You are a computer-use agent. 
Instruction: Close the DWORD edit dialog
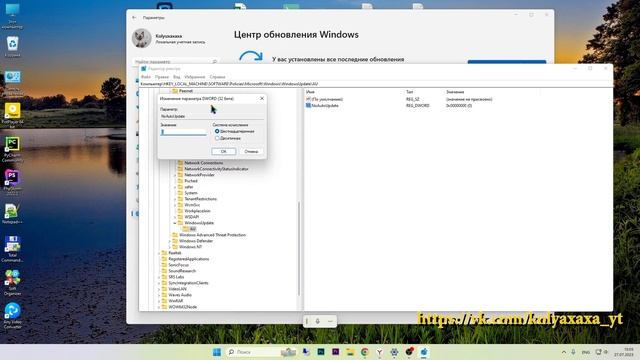pyautogui.click(x=262, y=98)
